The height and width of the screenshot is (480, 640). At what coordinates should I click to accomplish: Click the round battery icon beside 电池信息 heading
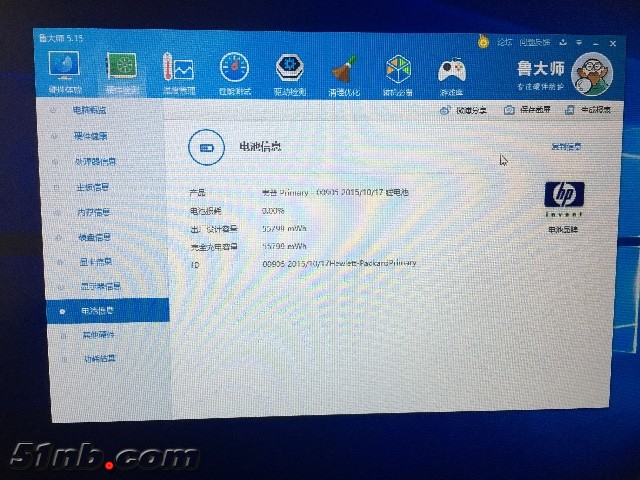click(x=207, y=147)
